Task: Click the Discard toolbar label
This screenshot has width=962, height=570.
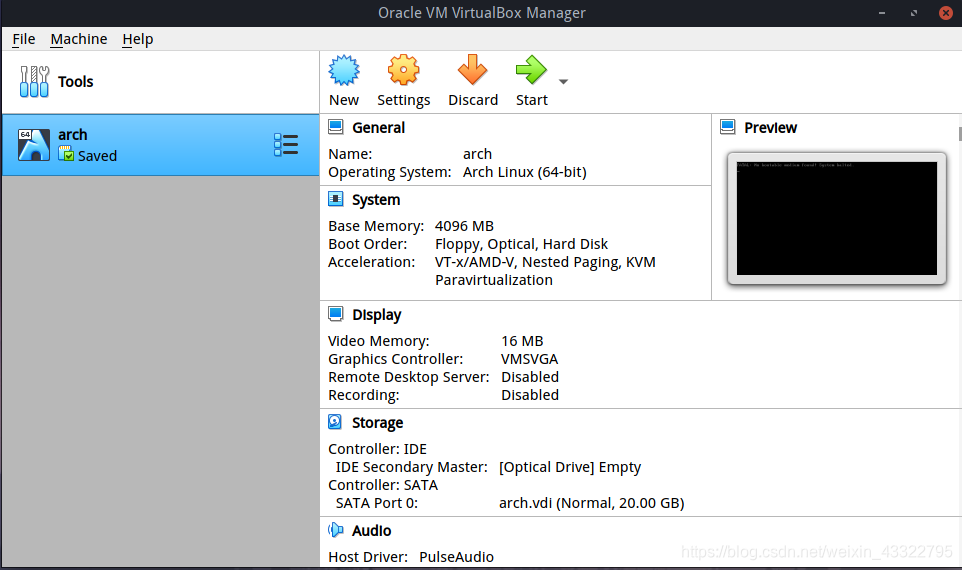Action: coord(473,100)
